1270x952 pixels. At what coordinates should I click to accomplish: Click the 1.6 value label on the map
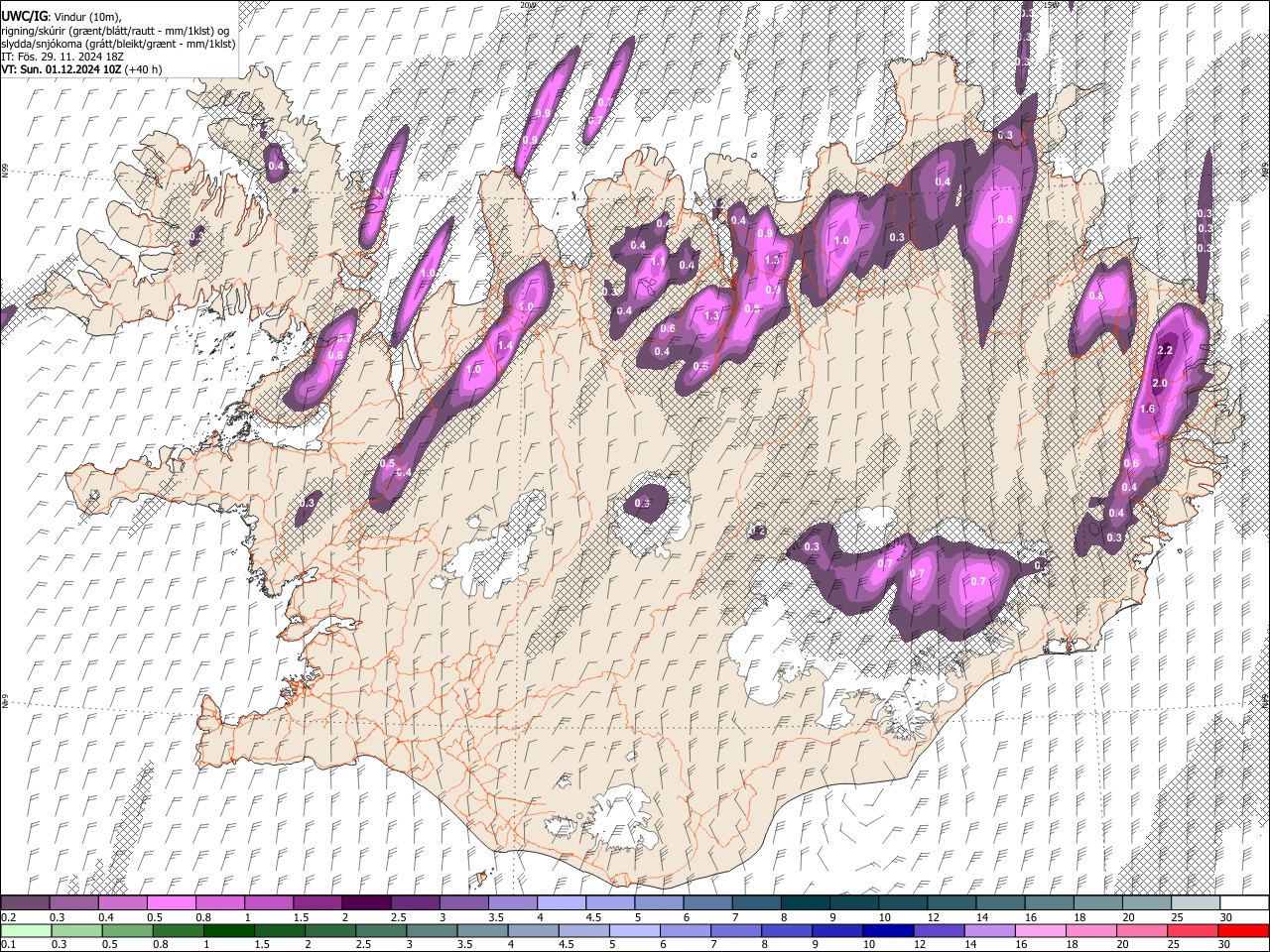pos(1148,409)
